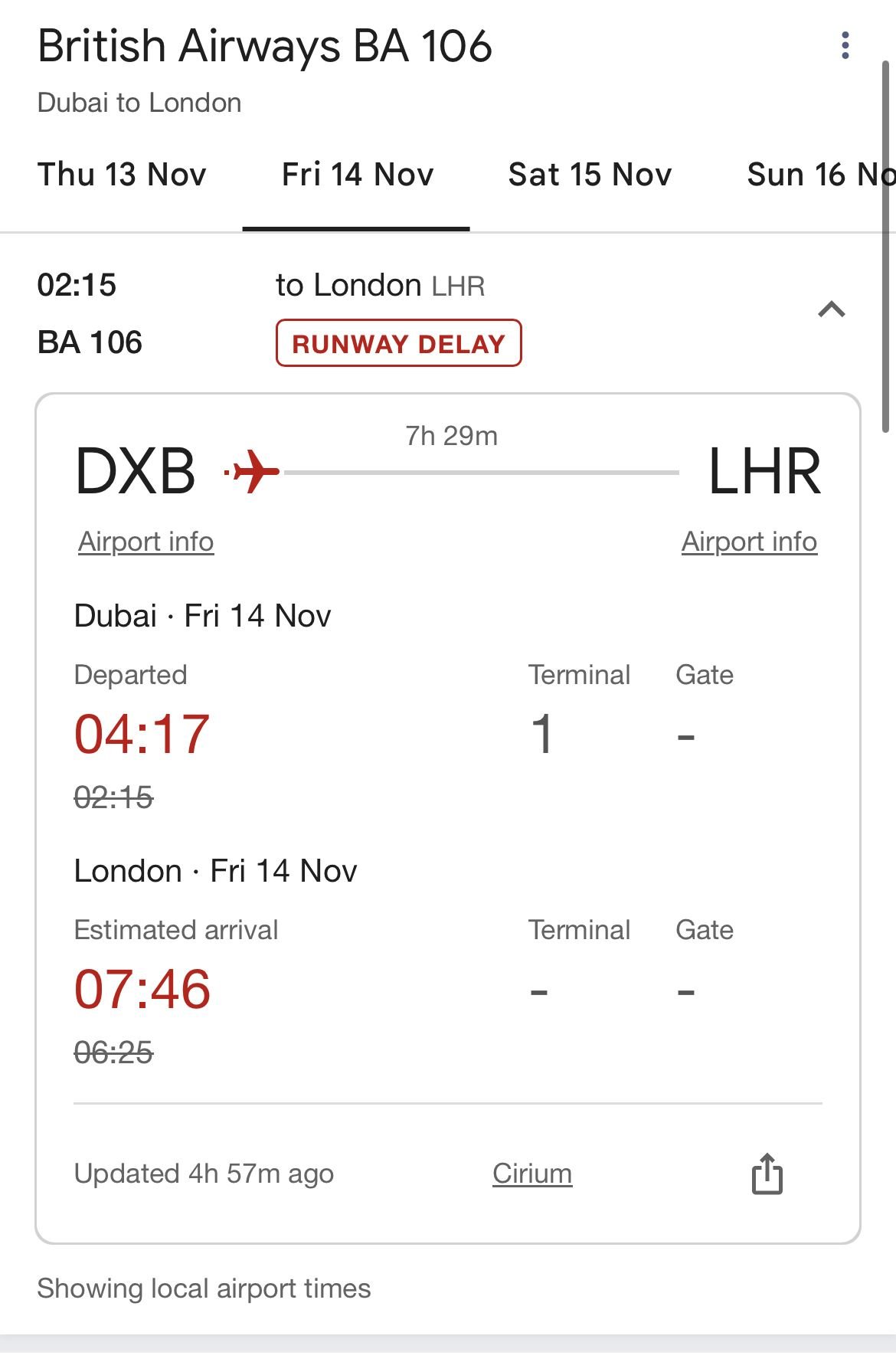
Task: Open the three-dot more options menu
Action: click(x=845, y=46)
